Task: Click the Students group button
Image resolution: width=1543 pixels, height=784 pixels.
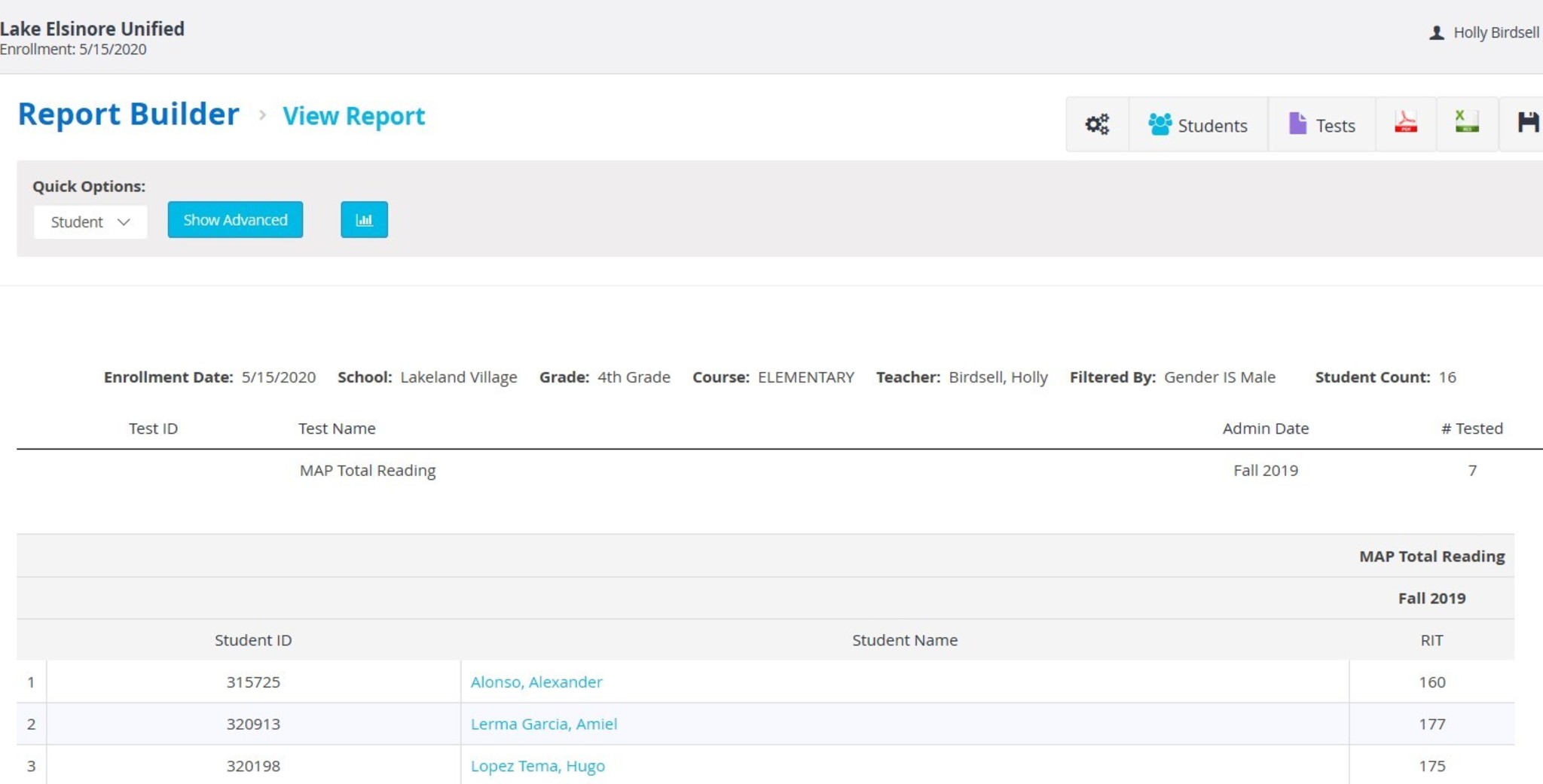Action: 1198,125
